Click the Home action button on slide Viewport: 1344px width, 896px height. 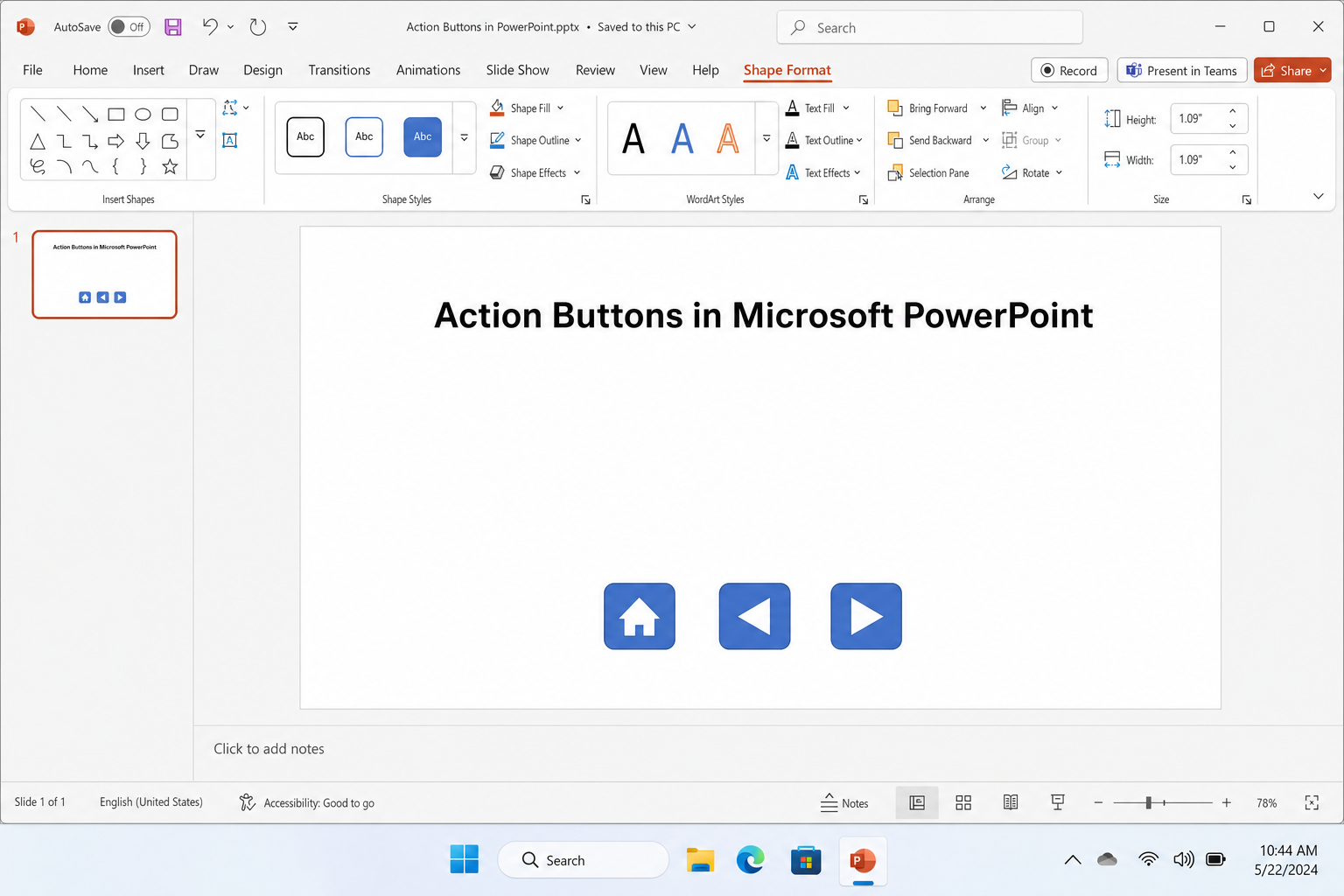click(640, 616)
